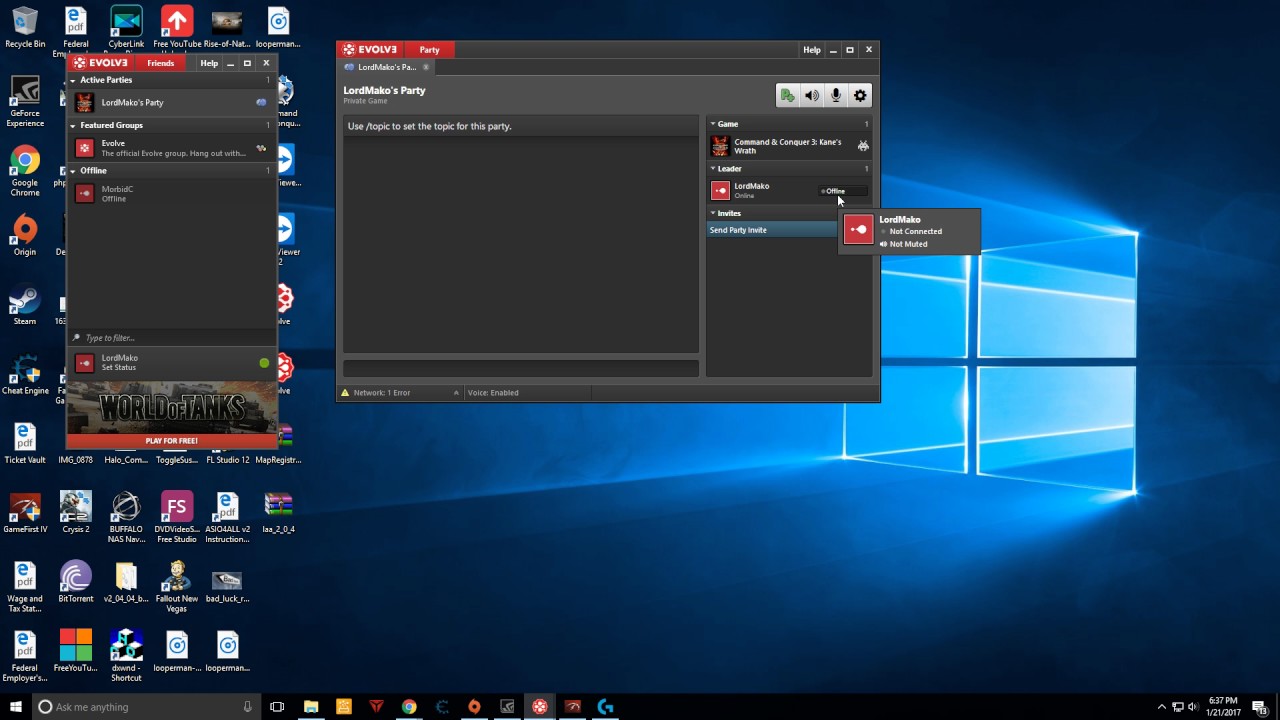Open the BitTorrent desktop shortcut

click(76, 582)
